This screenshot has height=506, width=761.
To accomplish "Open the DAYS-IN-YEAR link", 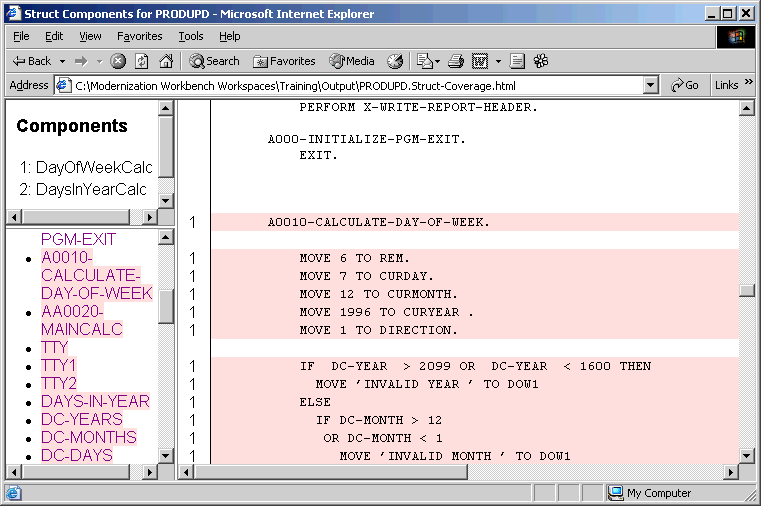I will pos(95,402).
